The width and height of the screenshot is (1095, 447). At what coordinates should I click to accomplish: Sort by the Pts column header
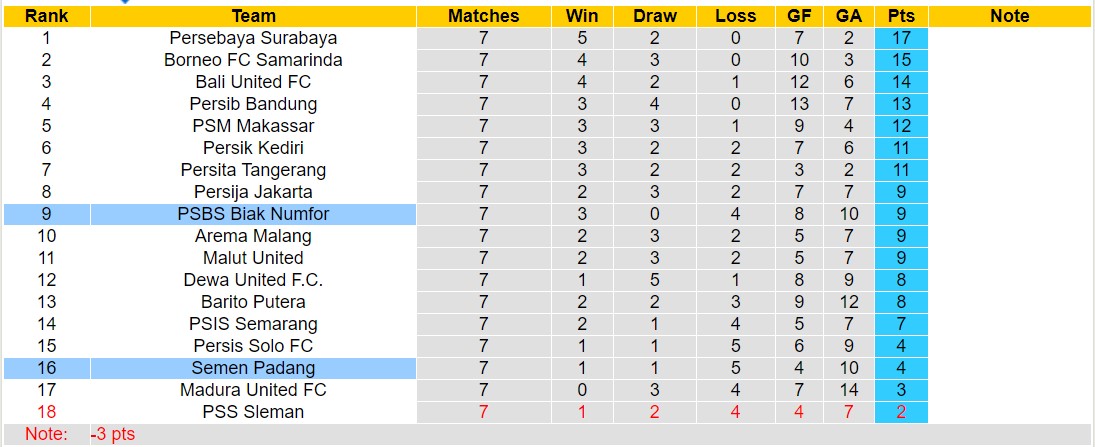[x=901, y=16]
